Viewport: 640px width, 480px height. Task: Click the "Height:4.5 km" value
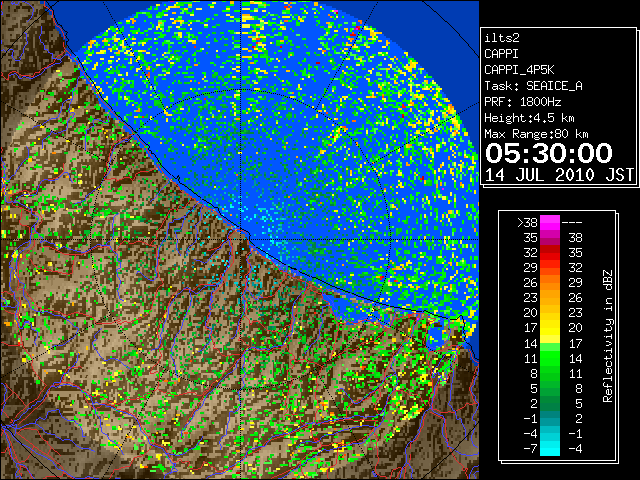(529, 118)
